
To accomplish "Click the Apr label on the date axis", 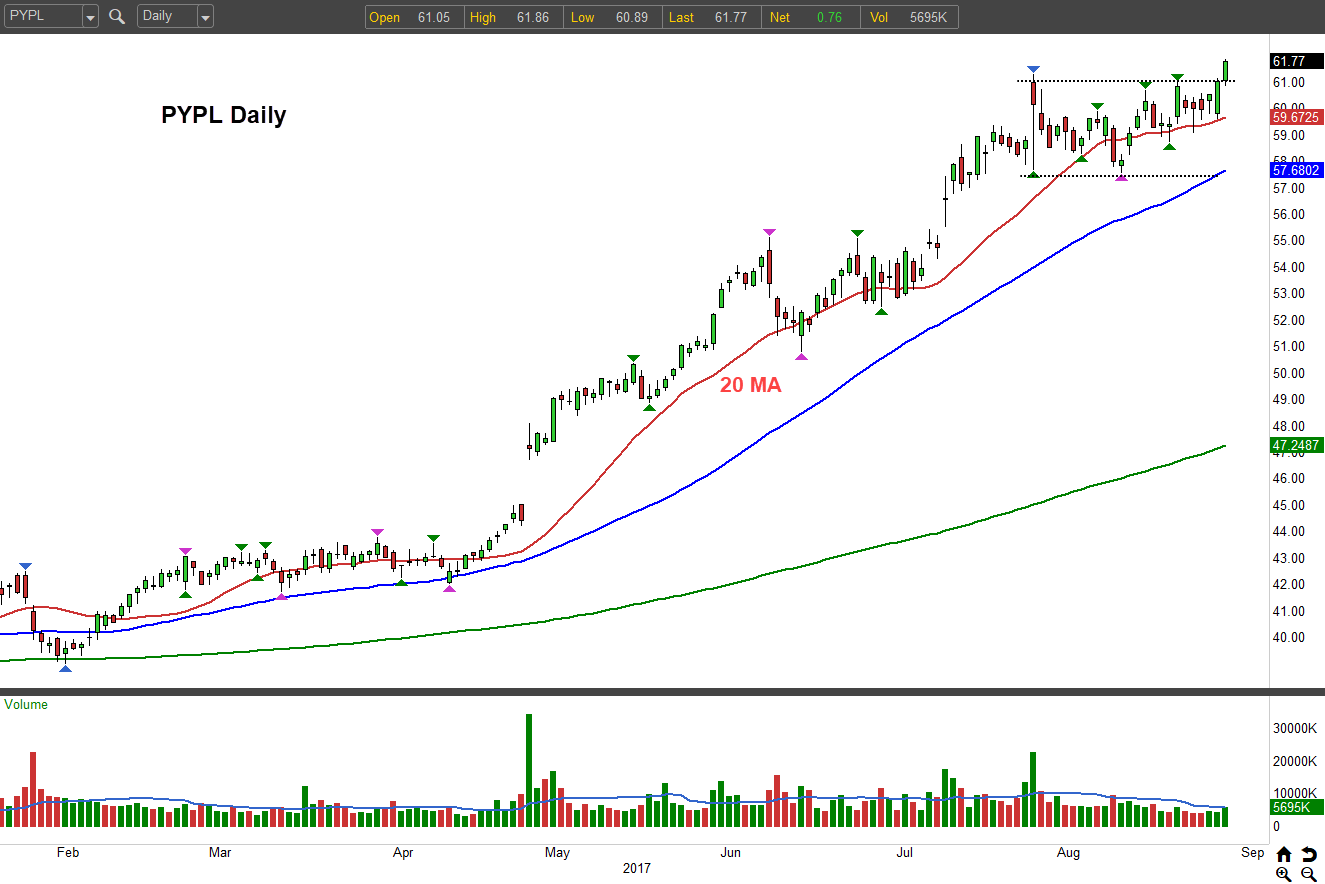I will click(x=403, y=853).
